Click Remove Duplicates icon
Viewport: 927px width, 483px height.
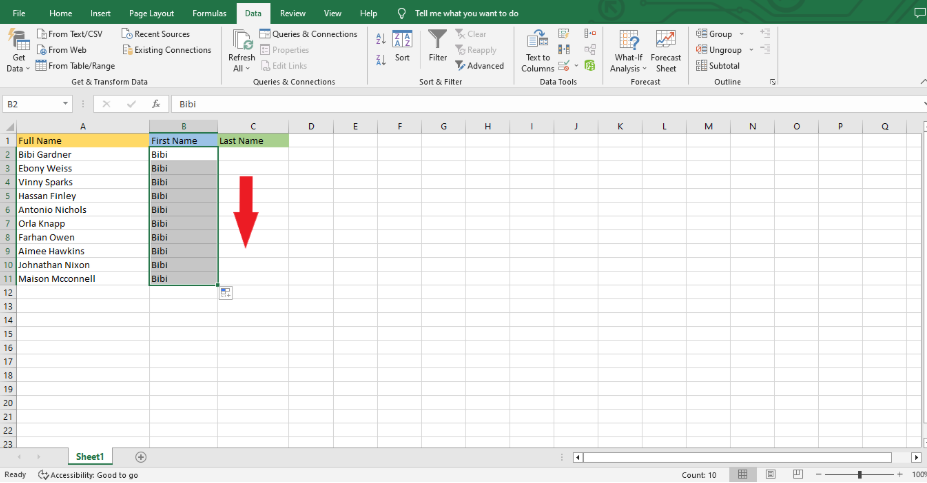point(564,50)
